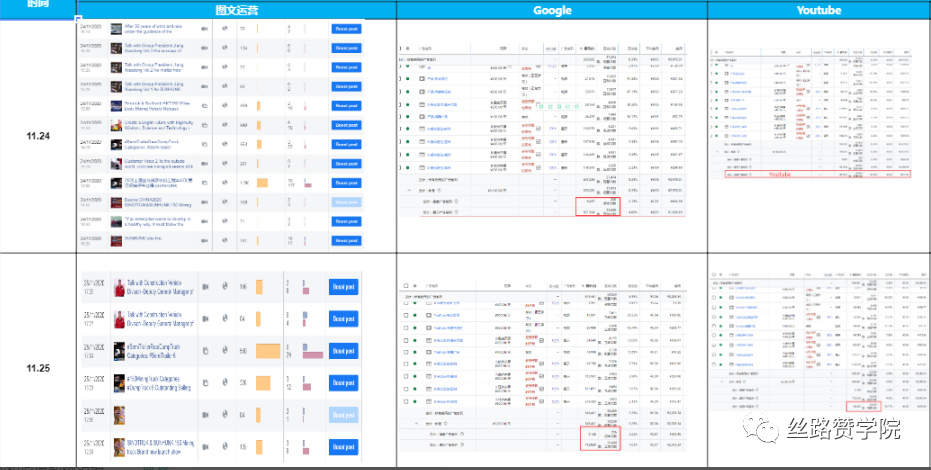Click Boost post for 11.25 '#SemiTrailer 6' row
The width and height of the screenshot is (931, 470).
point(344,351)
